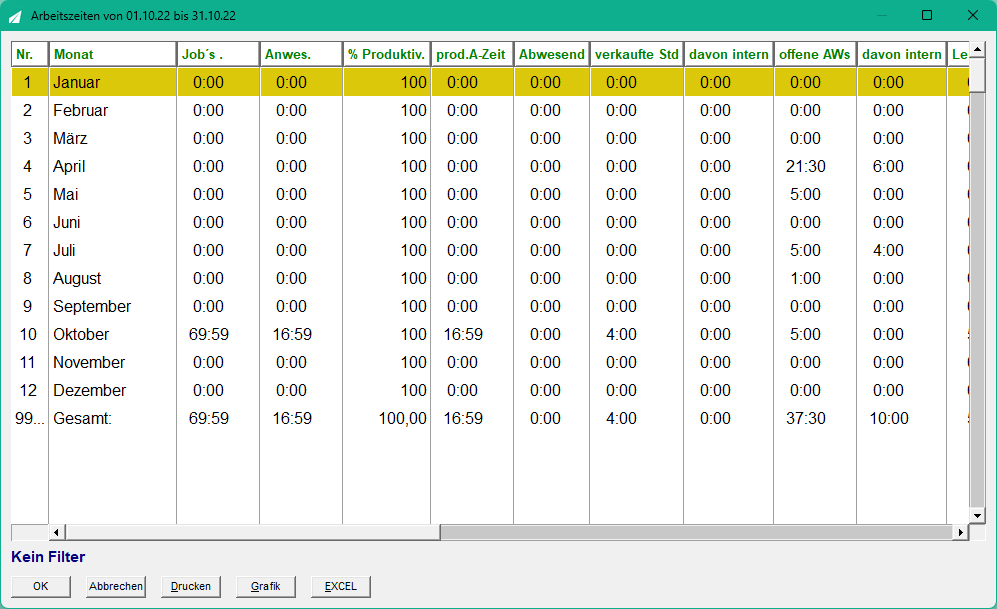Select the September row

(490, 306)
